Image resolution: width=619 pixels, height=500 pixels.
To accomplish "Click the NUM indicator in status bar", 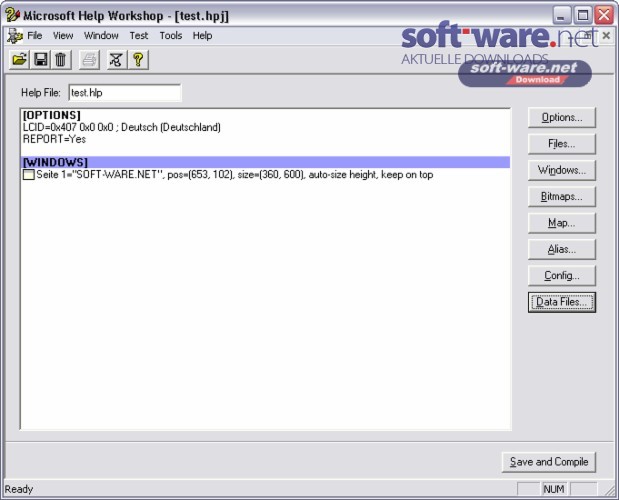I will click(554, 489).
